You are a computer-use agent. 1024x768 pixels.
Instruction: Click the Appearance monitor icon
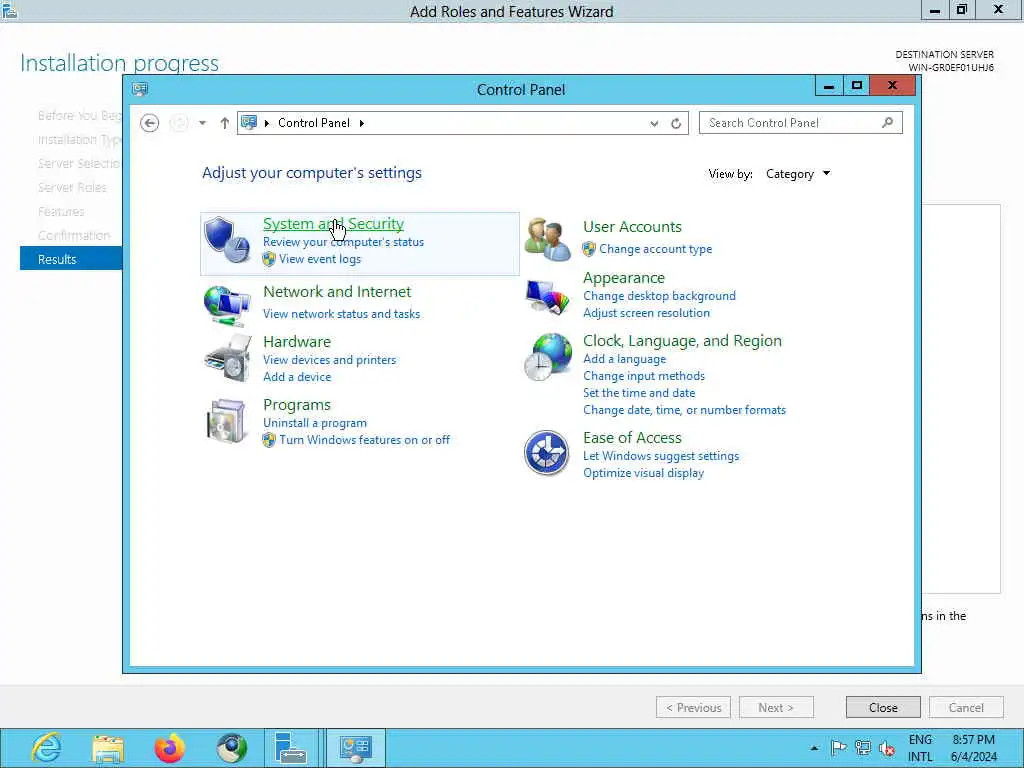tap(547, 297)
